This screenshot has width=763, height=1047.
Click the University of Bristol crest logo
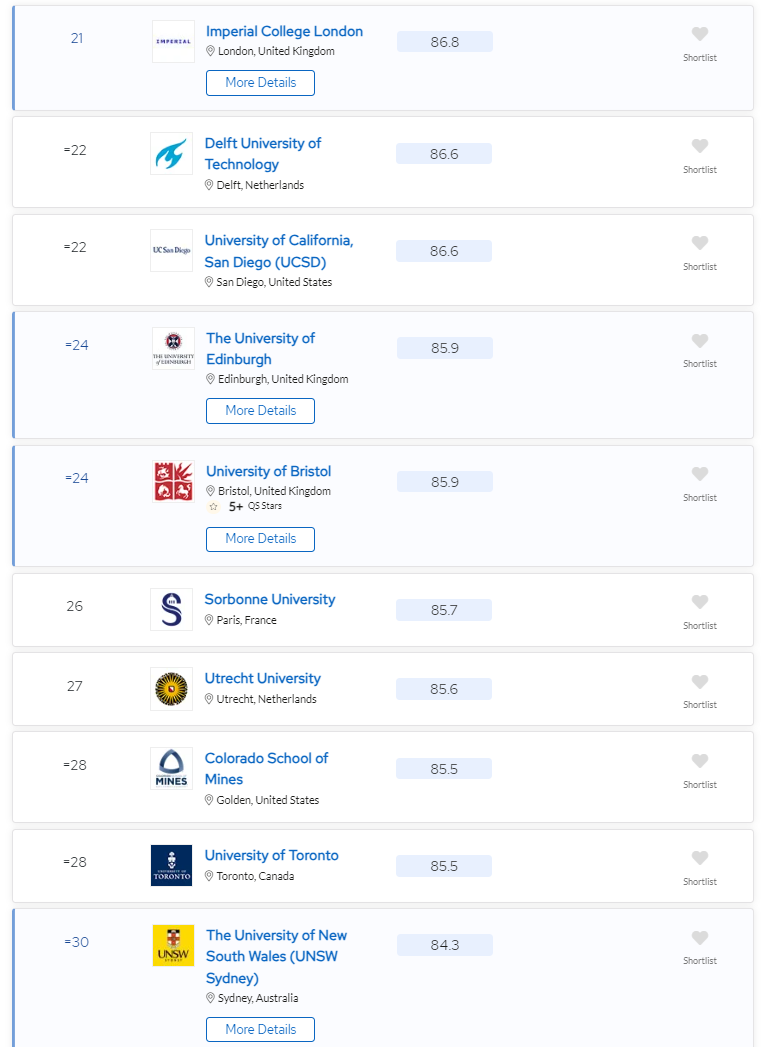173,482
